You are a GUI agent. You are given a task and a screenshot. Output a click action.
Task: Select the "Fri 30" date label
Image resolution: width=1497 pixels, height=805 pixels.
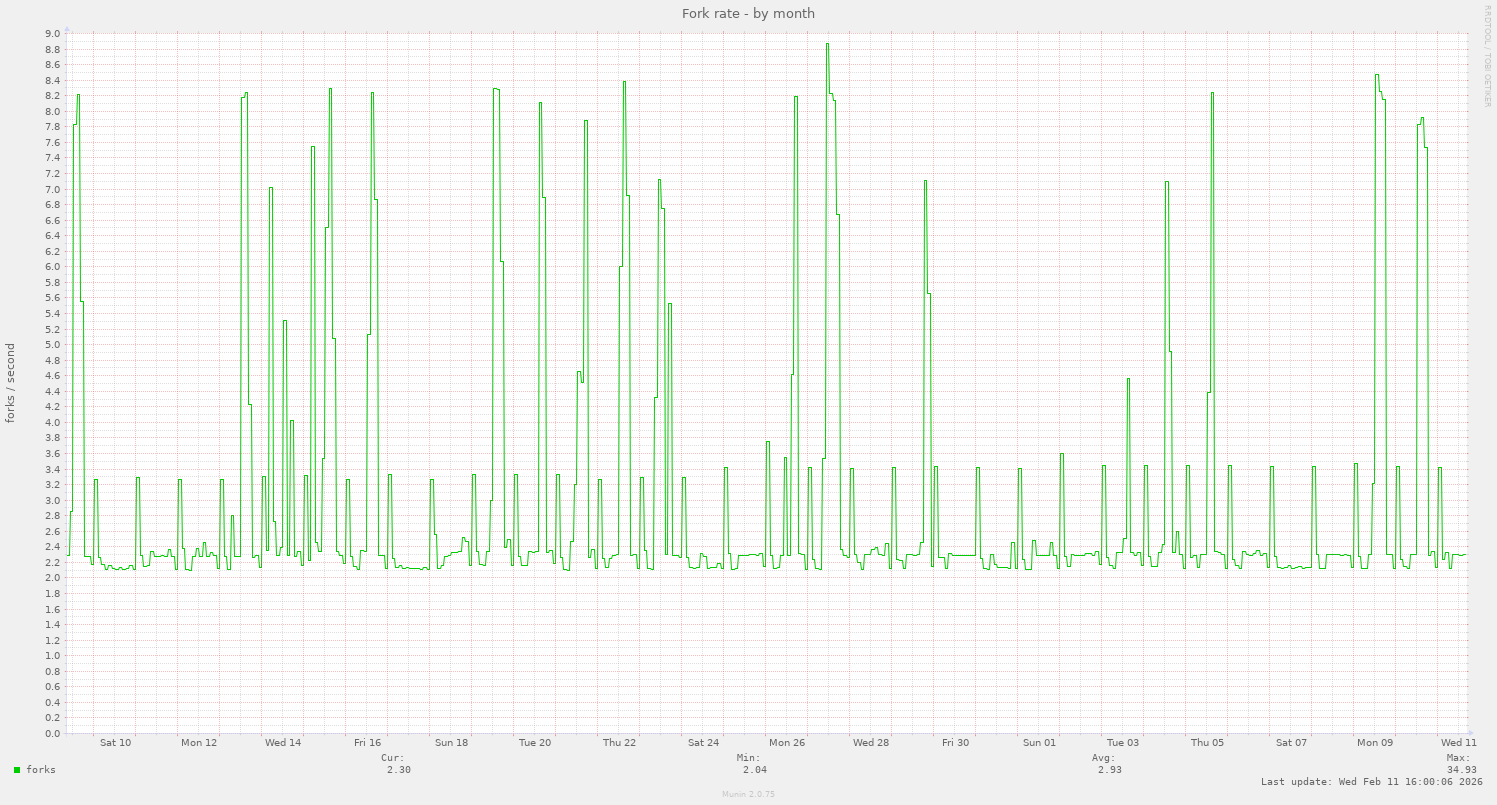(x=955, y=743)
